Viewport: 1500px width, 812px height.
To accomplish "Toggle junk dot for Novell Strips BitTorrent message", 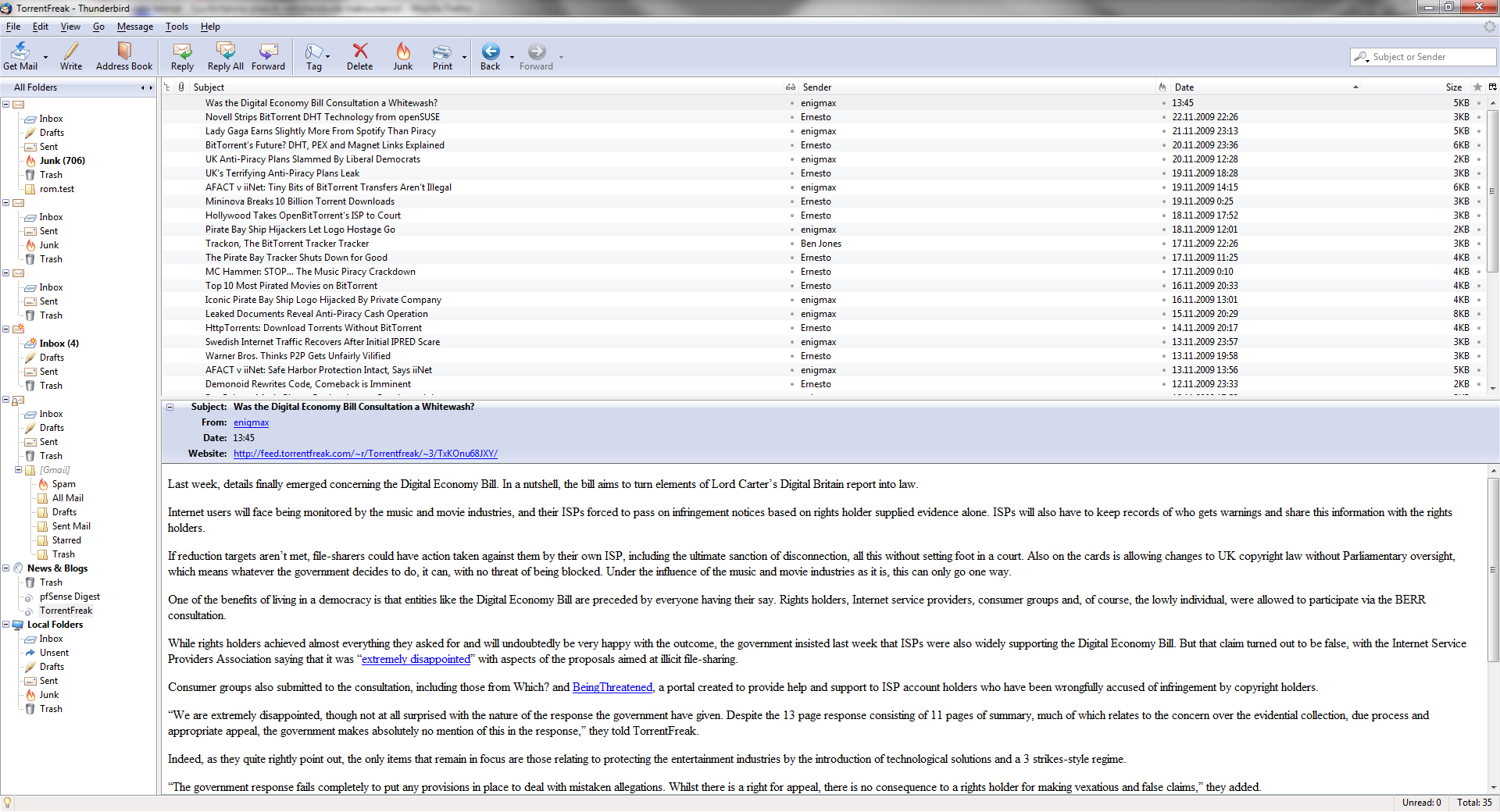I will point(1163,117).
